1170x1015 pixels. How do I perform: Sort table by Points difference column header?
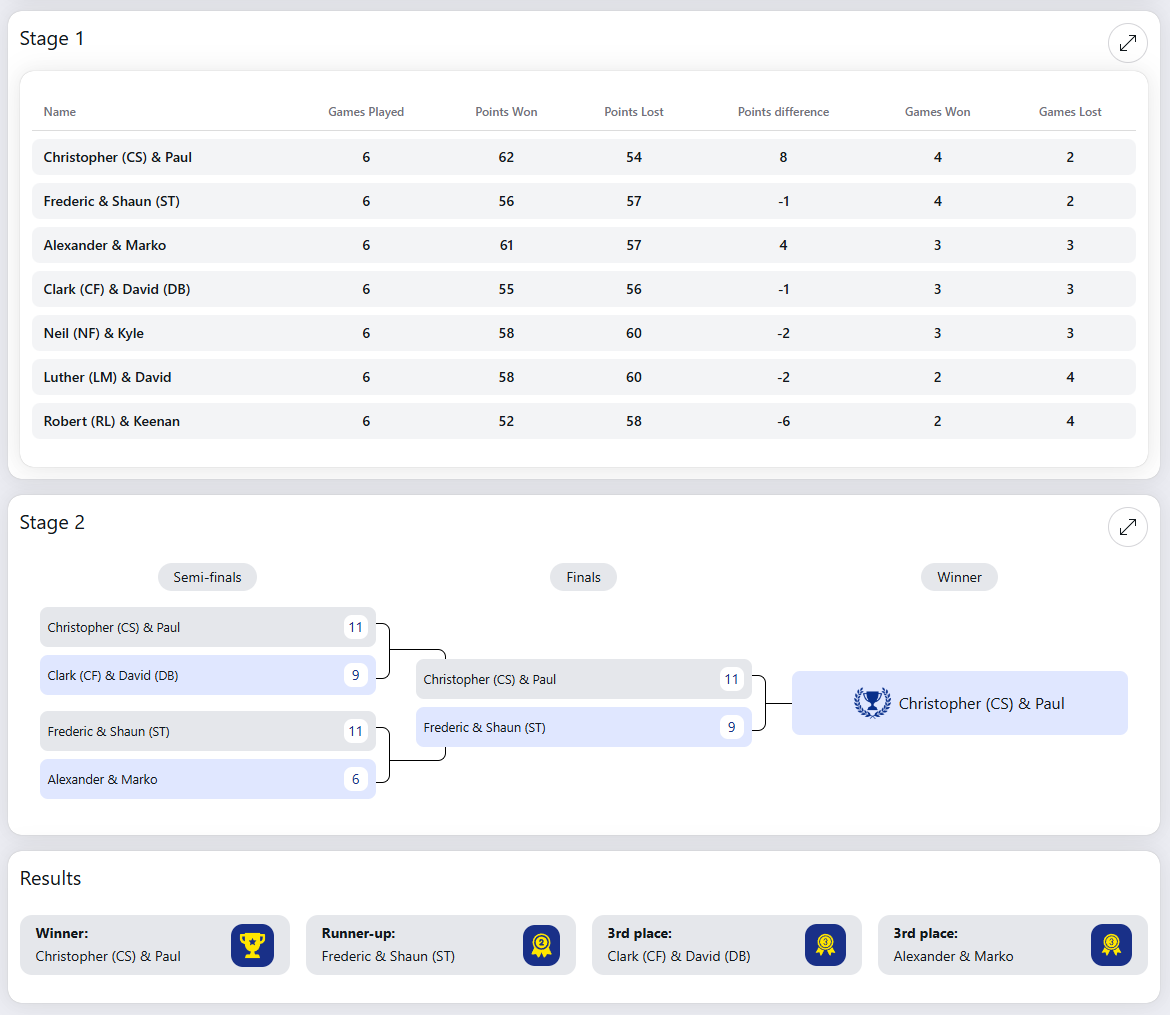pos(783,112)
